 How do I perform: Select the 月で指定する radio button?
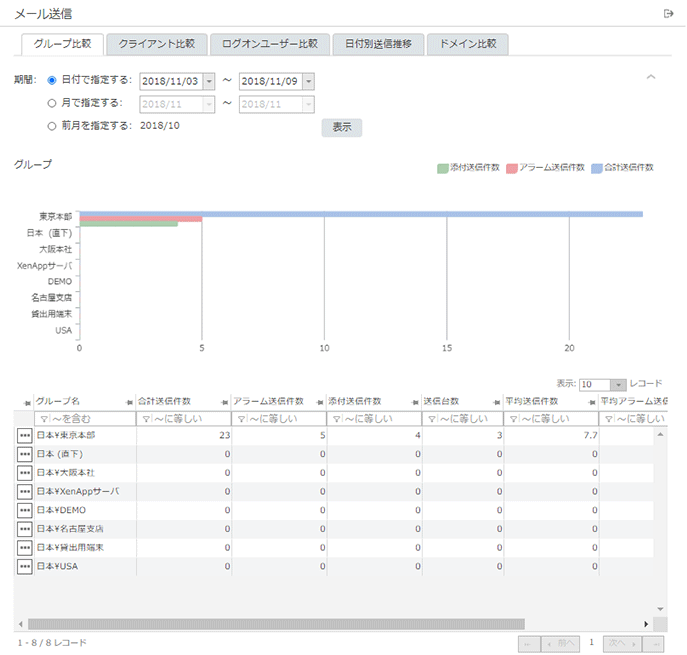pyautogui.click(x=52, y=103)
